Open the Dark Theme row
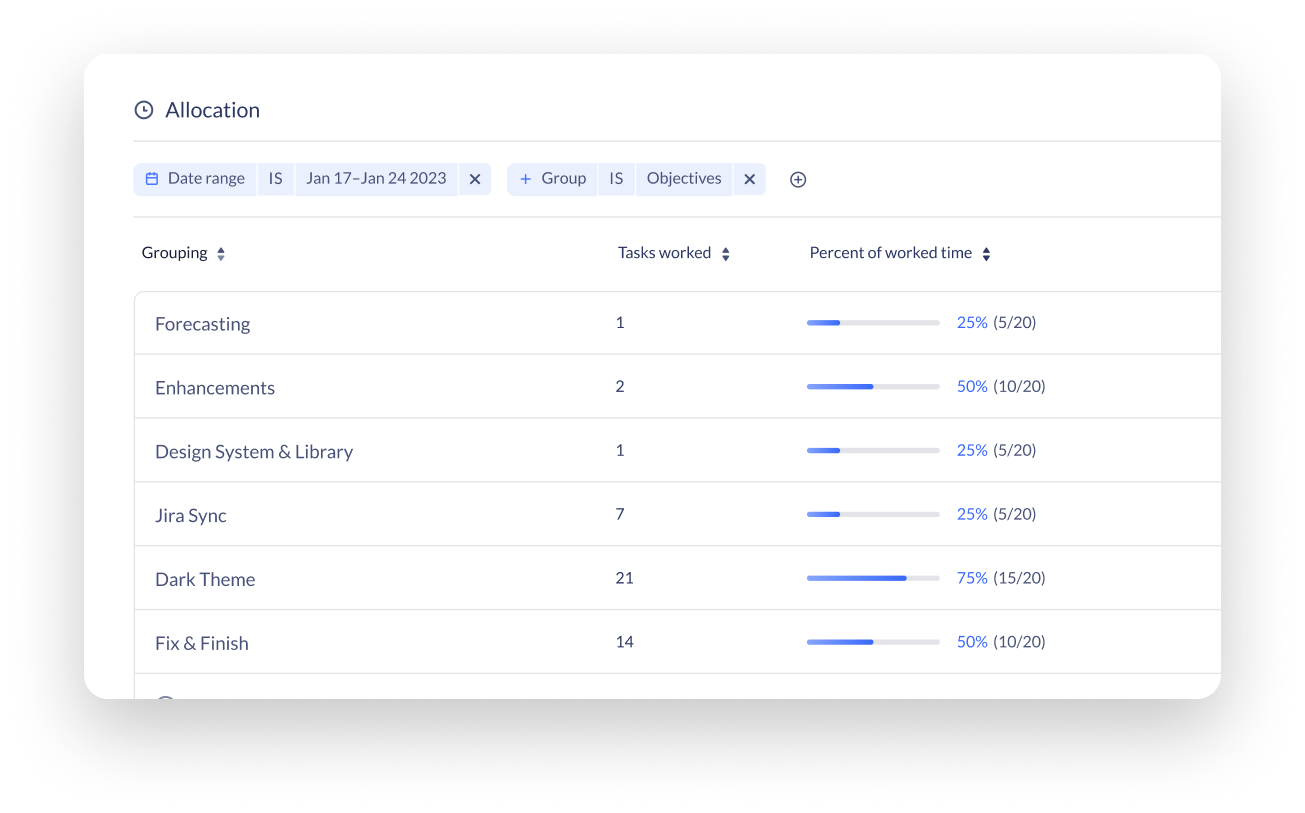 pyautogui.click(x=678, y=579)
